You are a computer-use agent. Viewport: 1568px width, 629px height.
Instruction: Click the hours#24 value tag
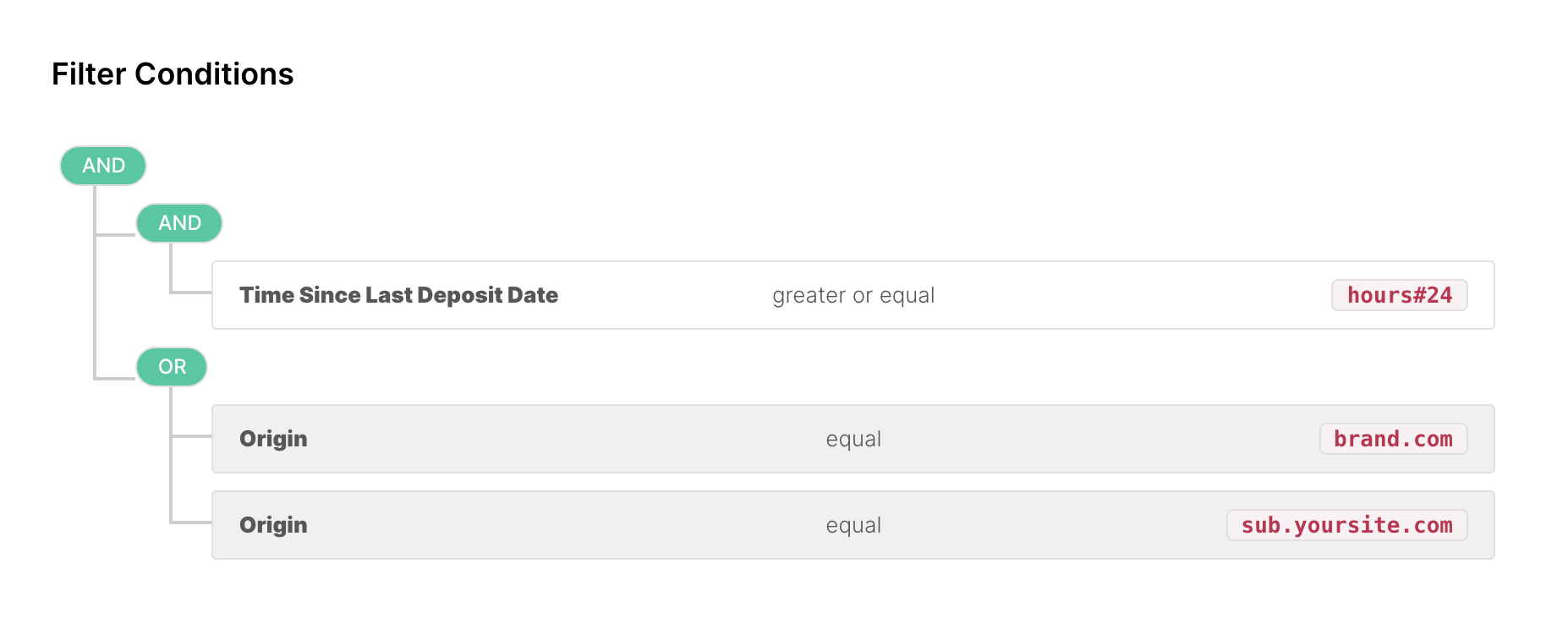[1399, 295]
